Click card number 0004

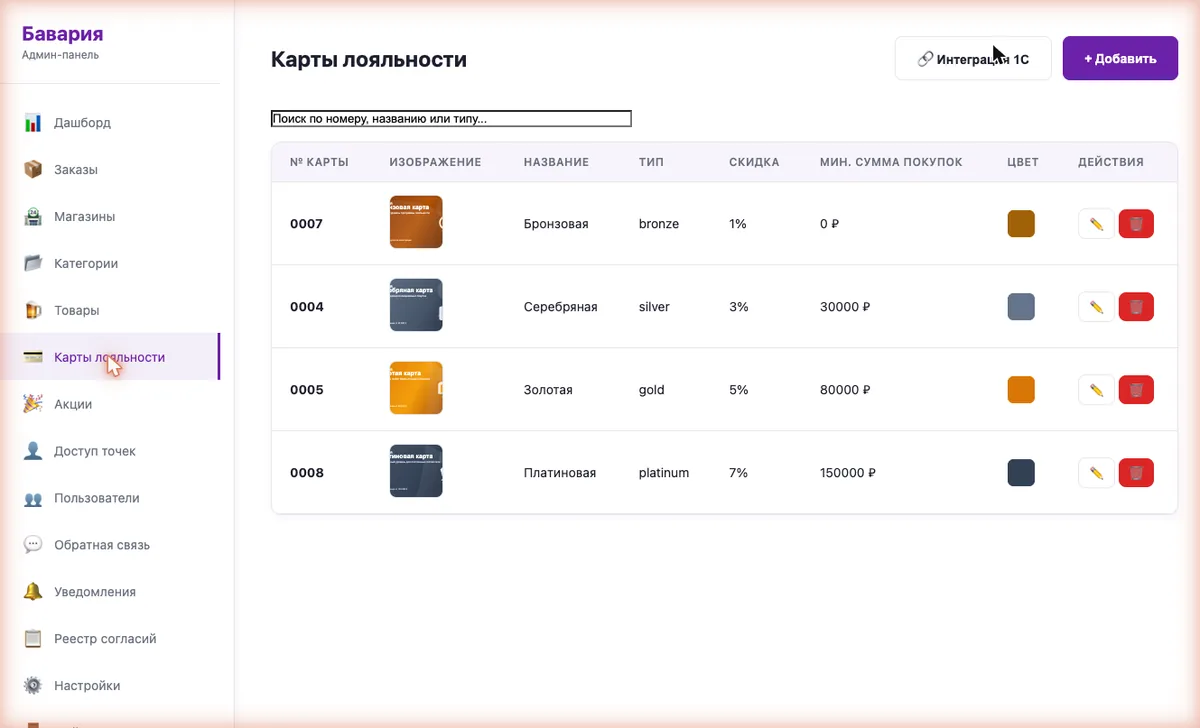pos(307,307)
